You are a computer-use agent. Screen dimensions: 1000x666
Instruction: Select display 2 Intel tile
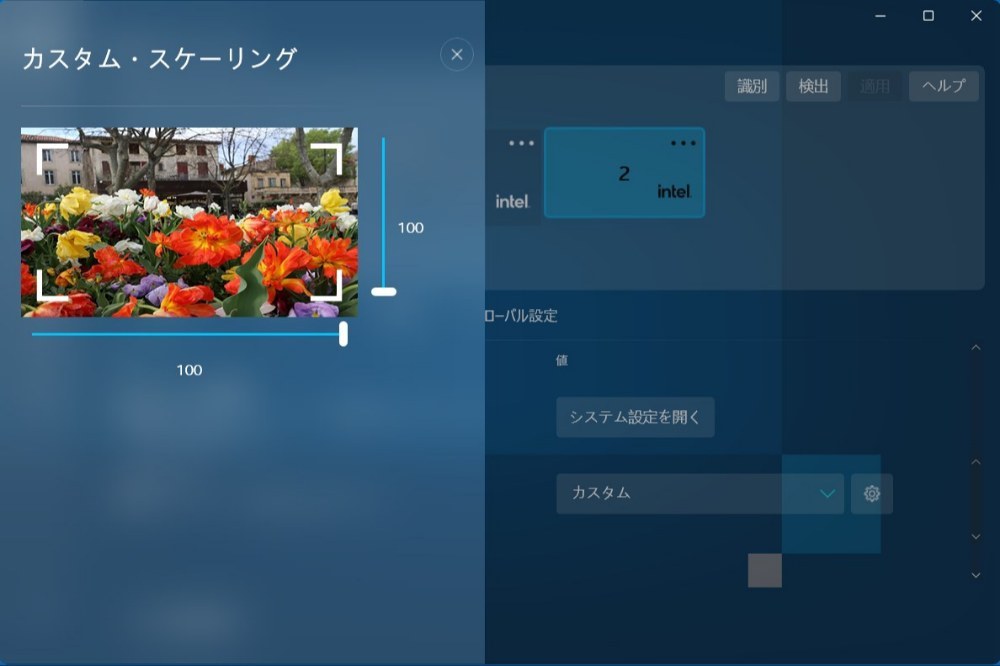(x=624, y=173)
